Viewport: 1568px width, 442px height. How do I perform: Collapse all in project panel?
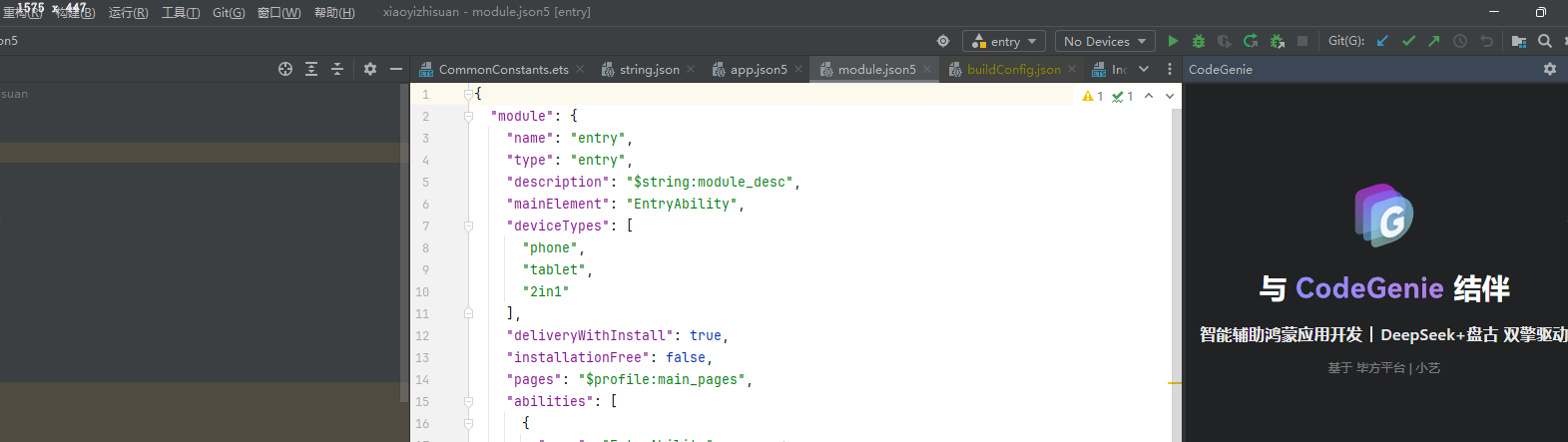337,69
